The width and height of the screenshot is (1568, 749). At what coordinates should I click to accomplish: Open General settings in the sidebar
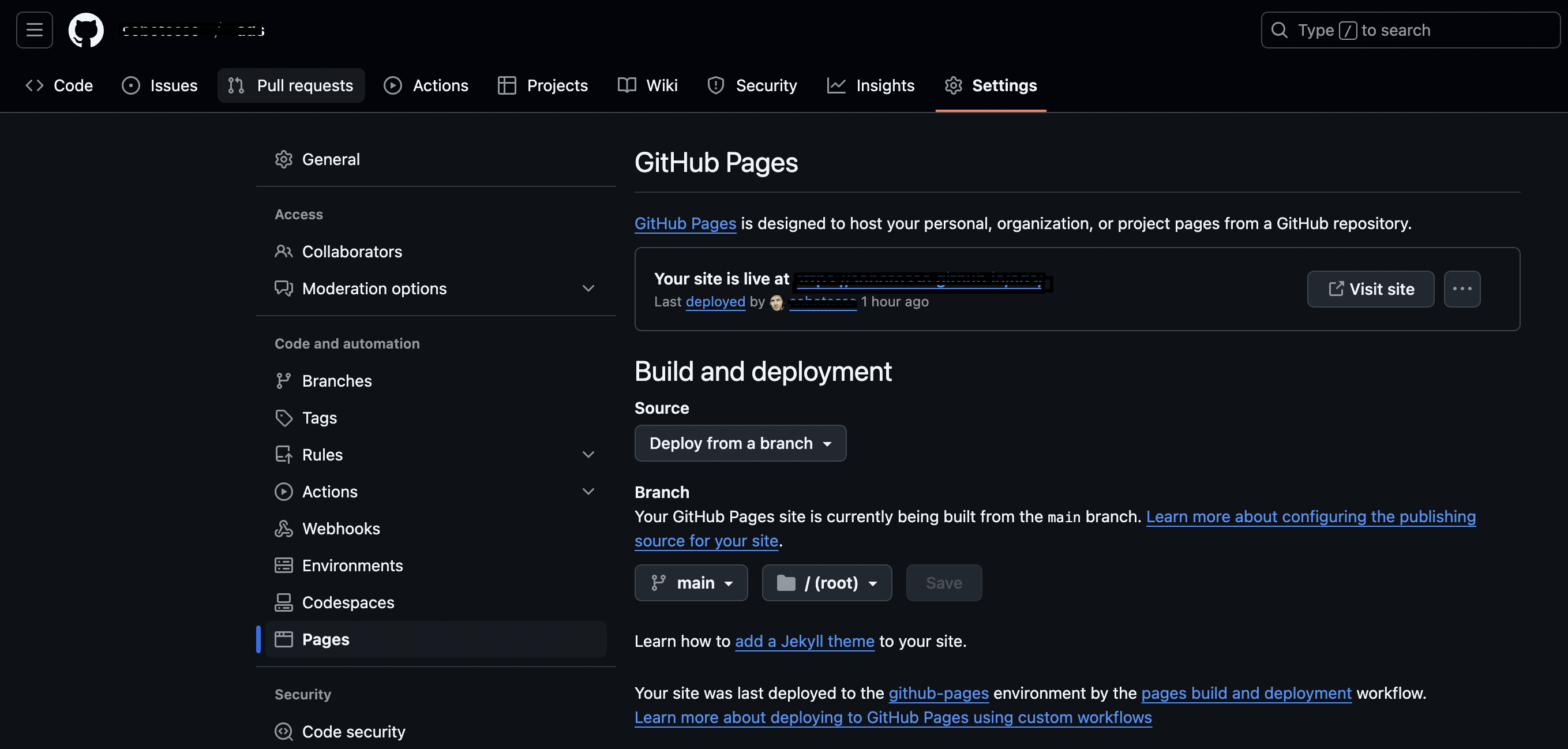tap(436, 159)
